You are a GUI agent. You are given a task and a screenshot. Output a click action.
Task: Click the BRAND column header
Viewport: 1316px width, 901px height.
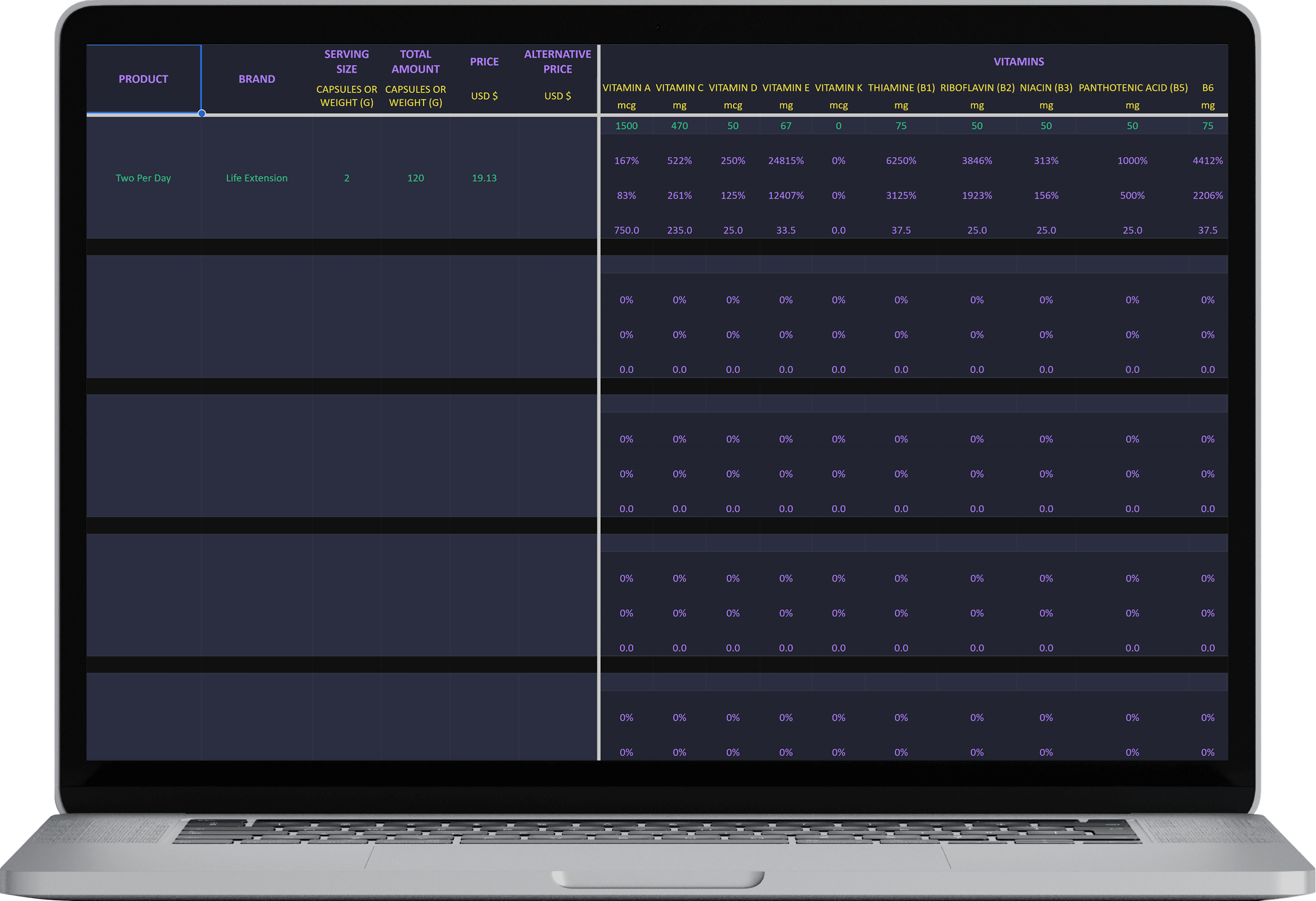(x=256, y=79)
